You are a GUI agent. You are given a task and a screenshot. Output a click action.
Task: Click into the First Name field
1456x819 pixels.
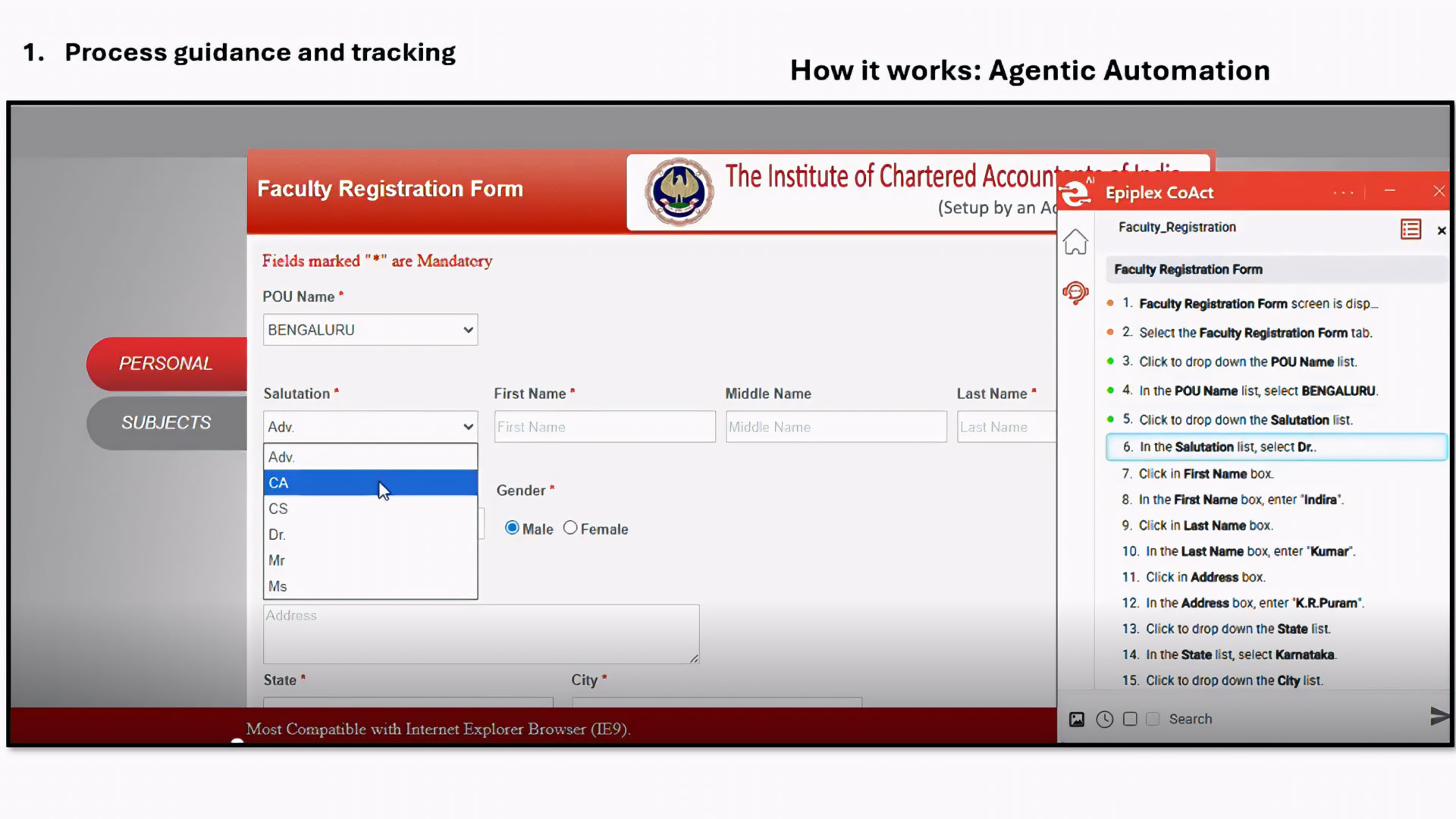pyautogui.click(x=604, y=427)
